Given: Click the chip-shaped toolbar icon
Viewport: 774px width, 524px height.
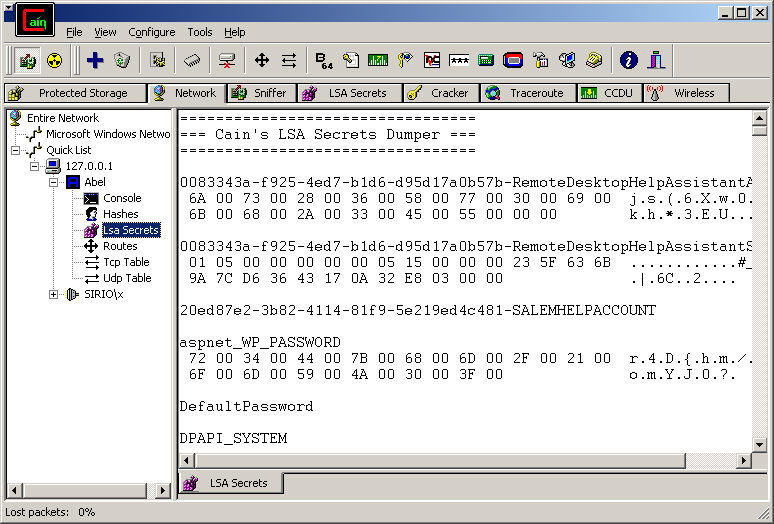Looking at the screenshot, I should (x=192, y=61).
